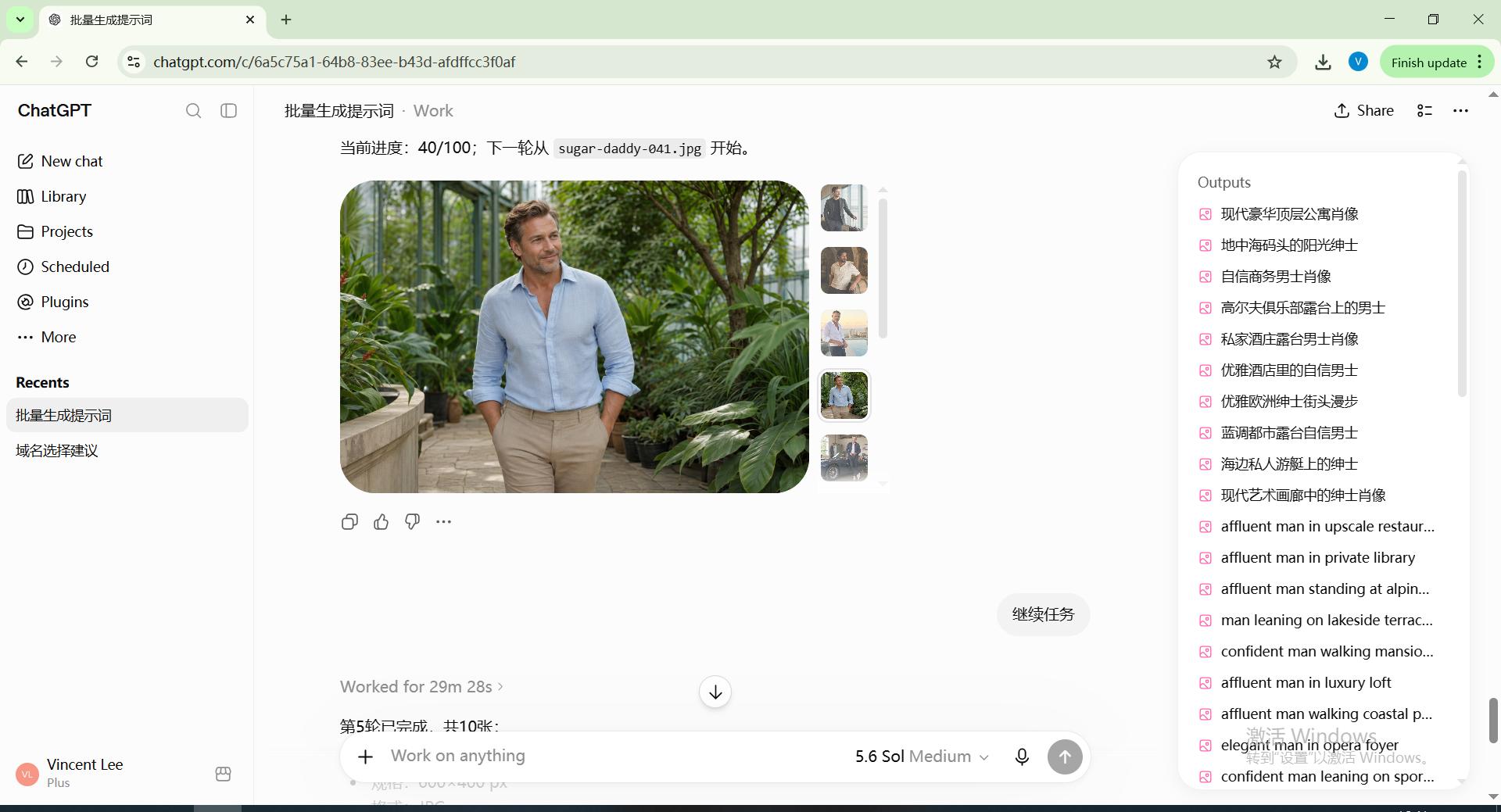Open the store icon beside profile
Image resolution: width=1501 pixels, height=812 pixels.
click(x=223, y=774)
